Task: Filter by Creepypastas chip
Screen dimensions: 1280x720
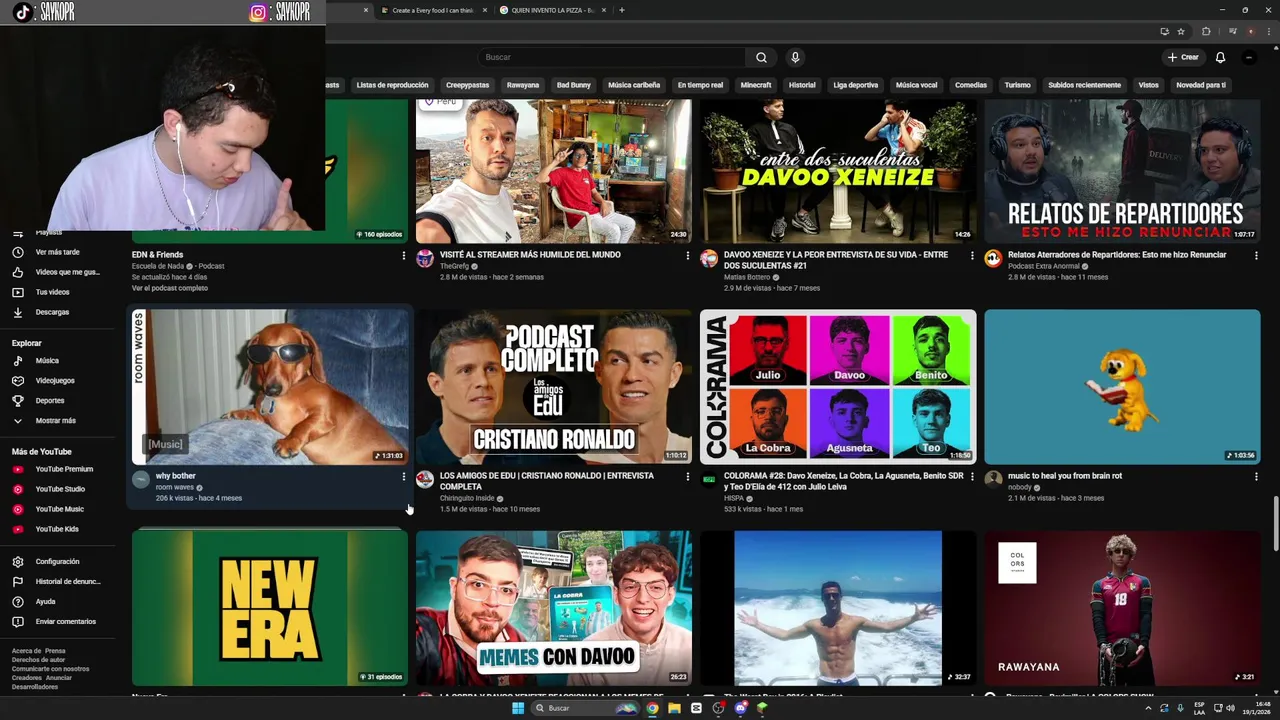Action: 467,85
